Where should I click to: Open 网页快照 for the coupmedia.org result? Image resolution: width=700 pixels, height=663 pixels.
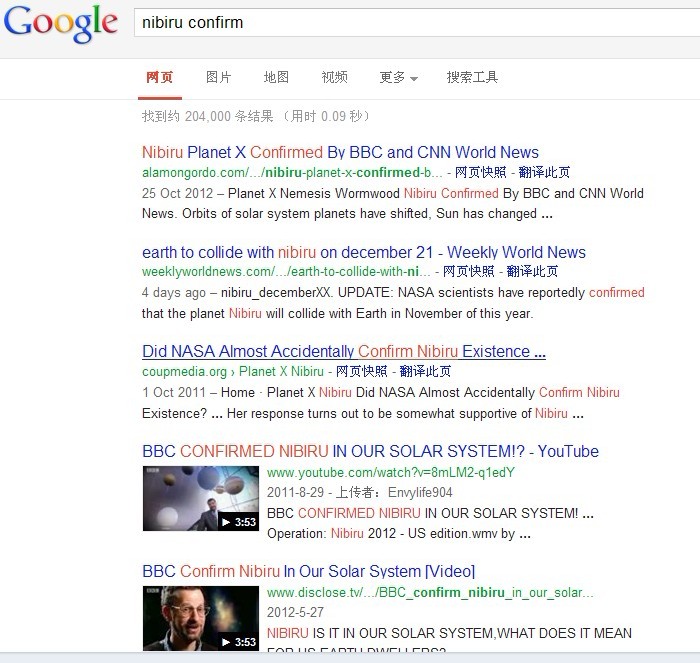pyautogui.click(x=361, y=371)
